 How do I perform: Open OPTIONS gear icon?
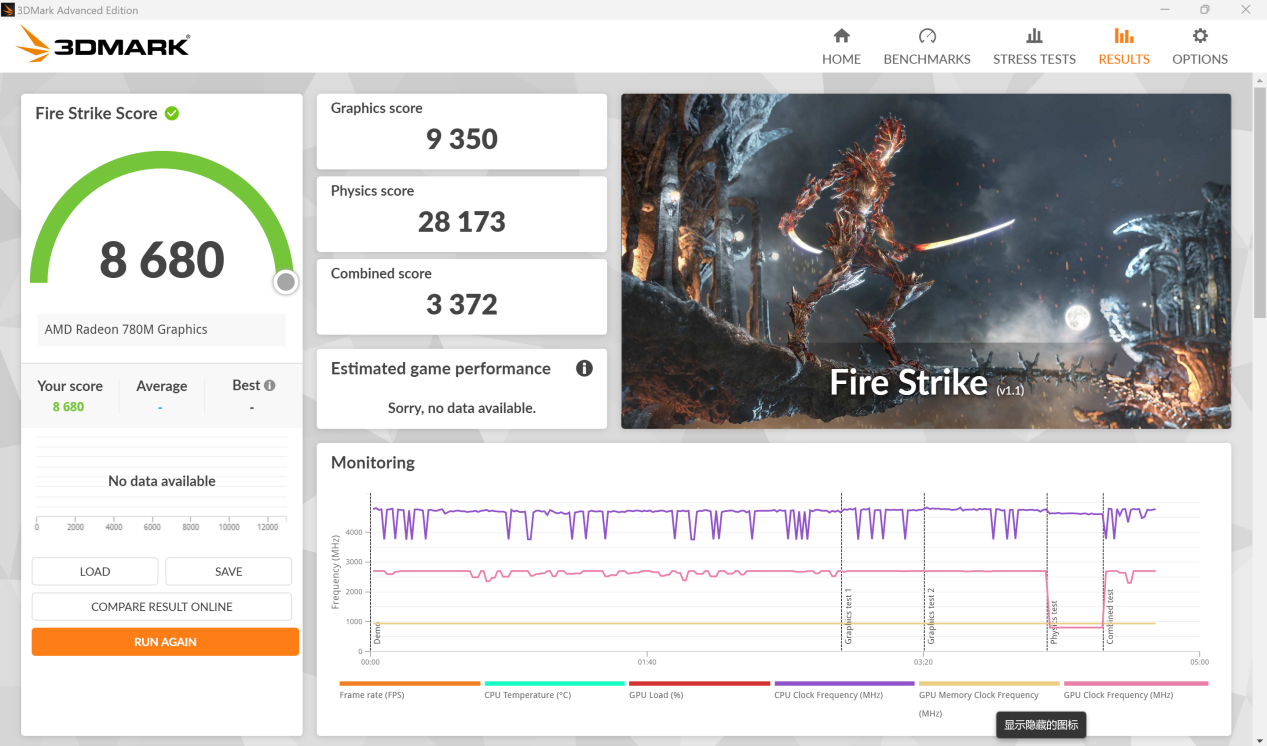pyautogui.click(x=1200, y=36)
